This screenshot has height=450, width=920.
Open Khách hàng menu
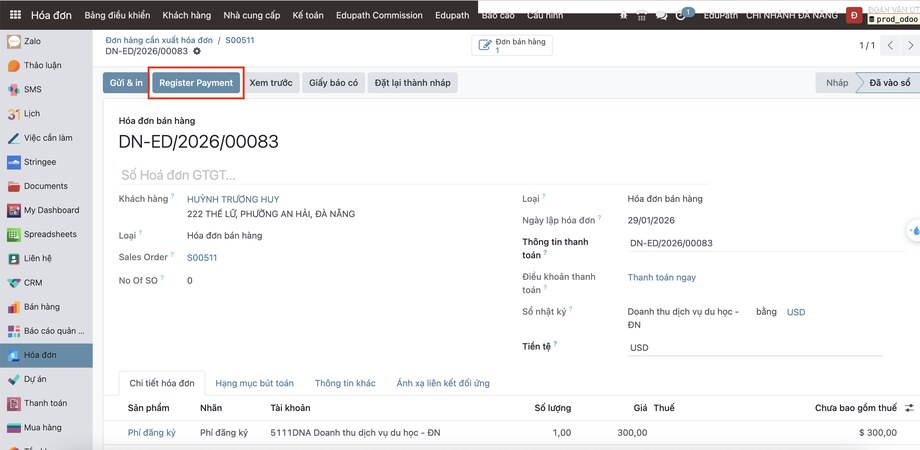[187, 15]
